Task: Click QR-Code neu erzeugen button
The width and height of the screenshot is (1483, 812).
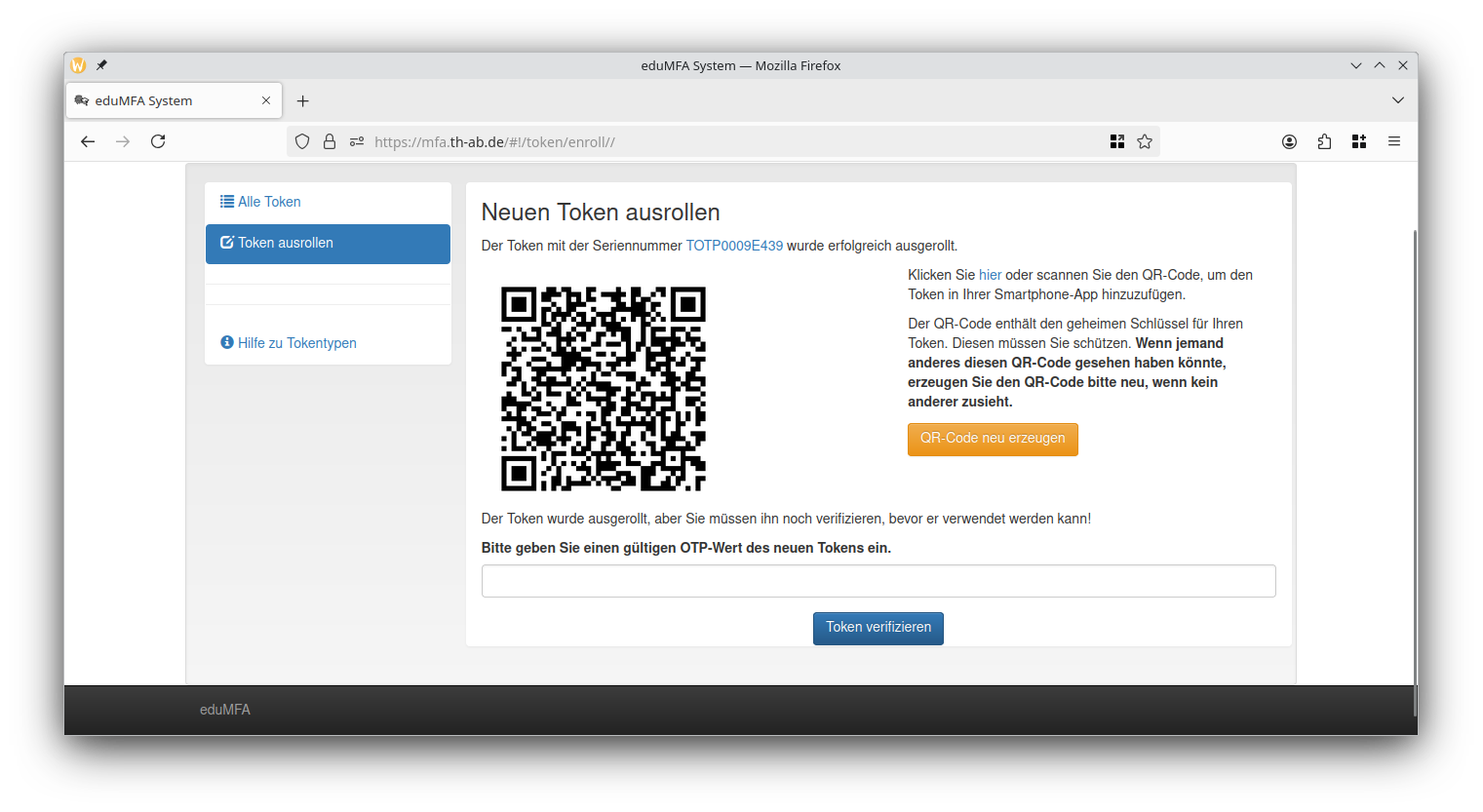Action: [x=993, y=439]
